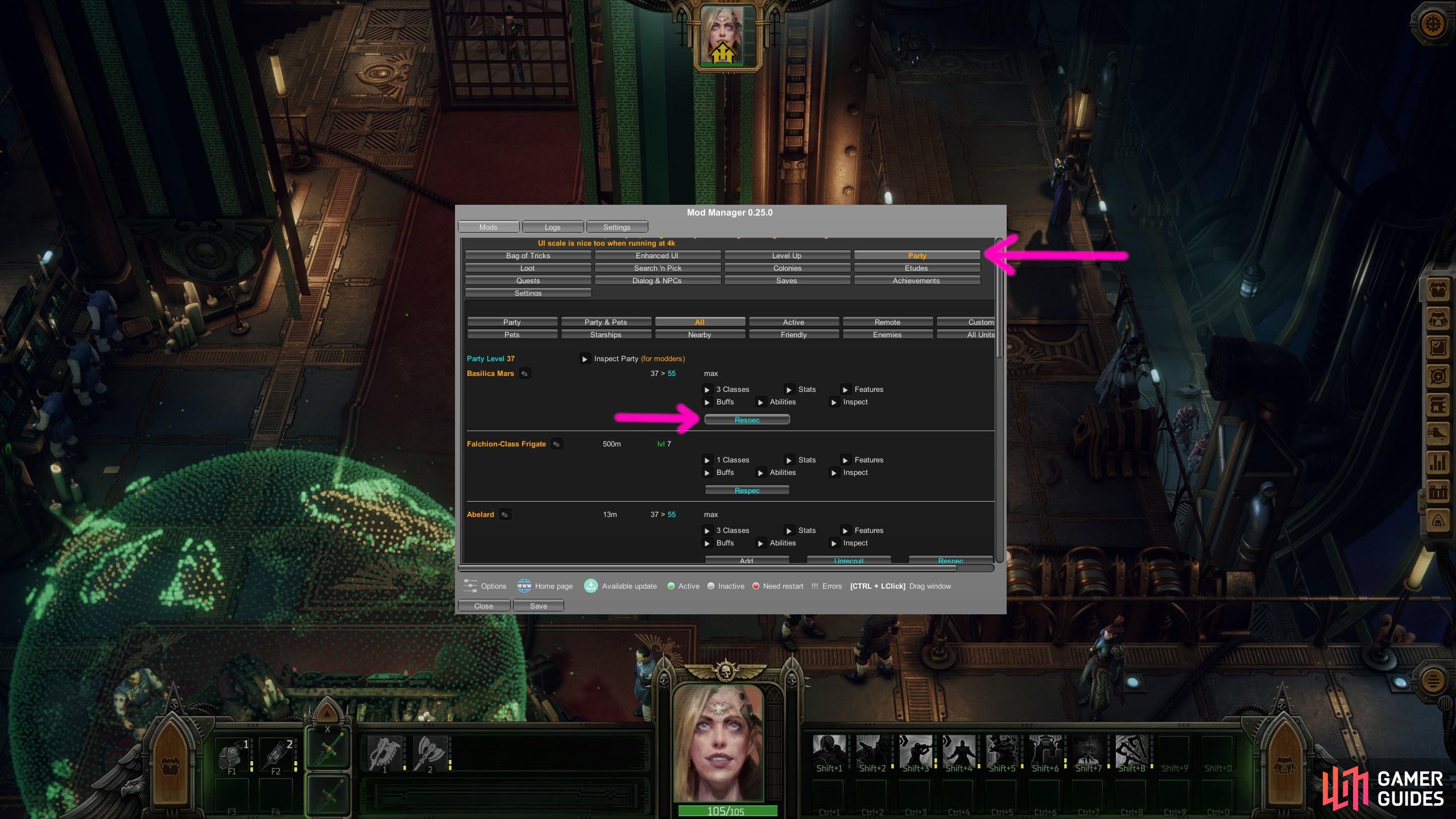The height and width of the screenshot is (819, 1456).
Task: Toggle the Friendly units filter
Action: point(793,334)
